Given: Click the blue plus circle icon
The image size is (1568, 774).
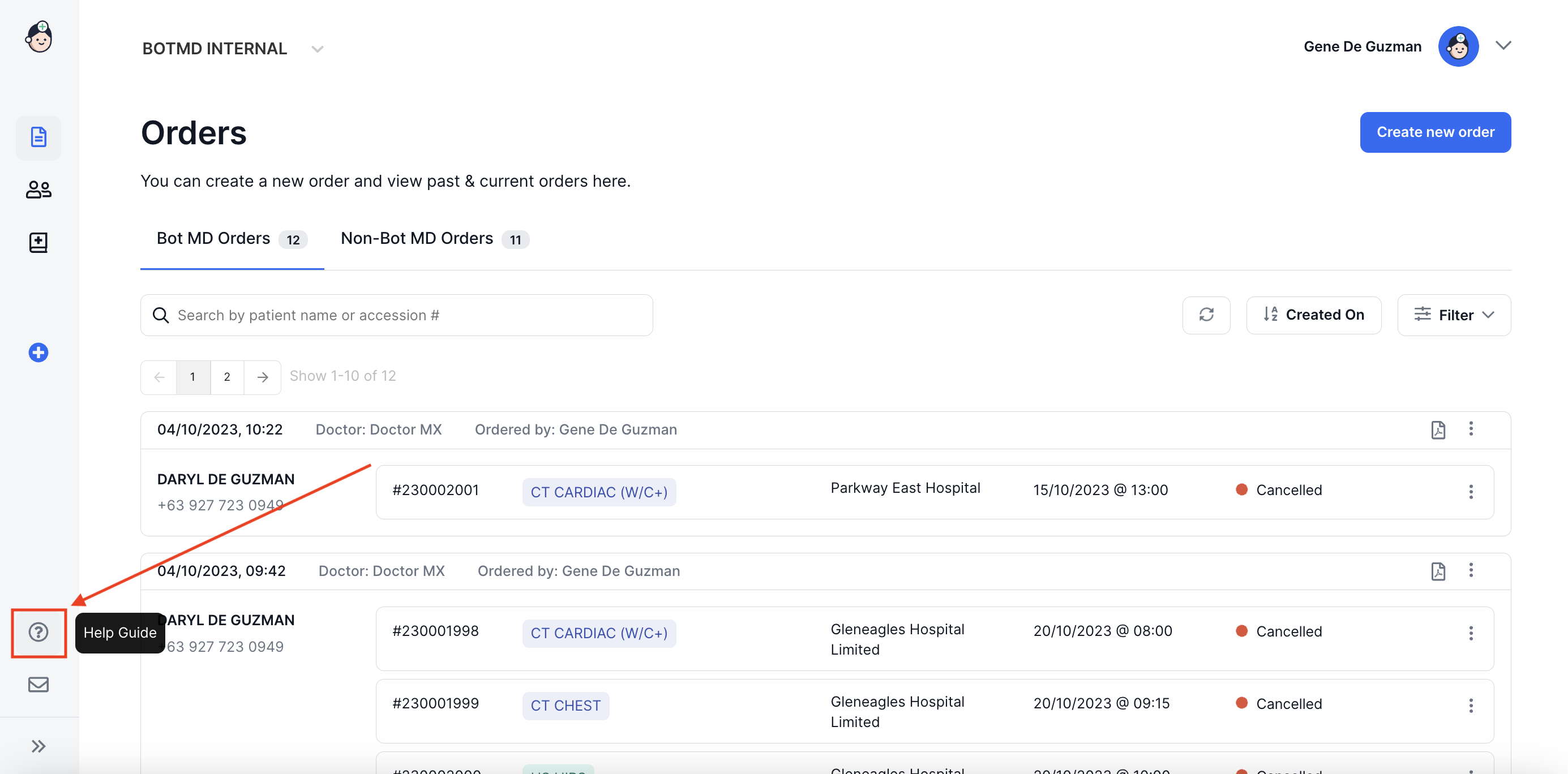Looking at the screenshot, I should pos(38,352).
